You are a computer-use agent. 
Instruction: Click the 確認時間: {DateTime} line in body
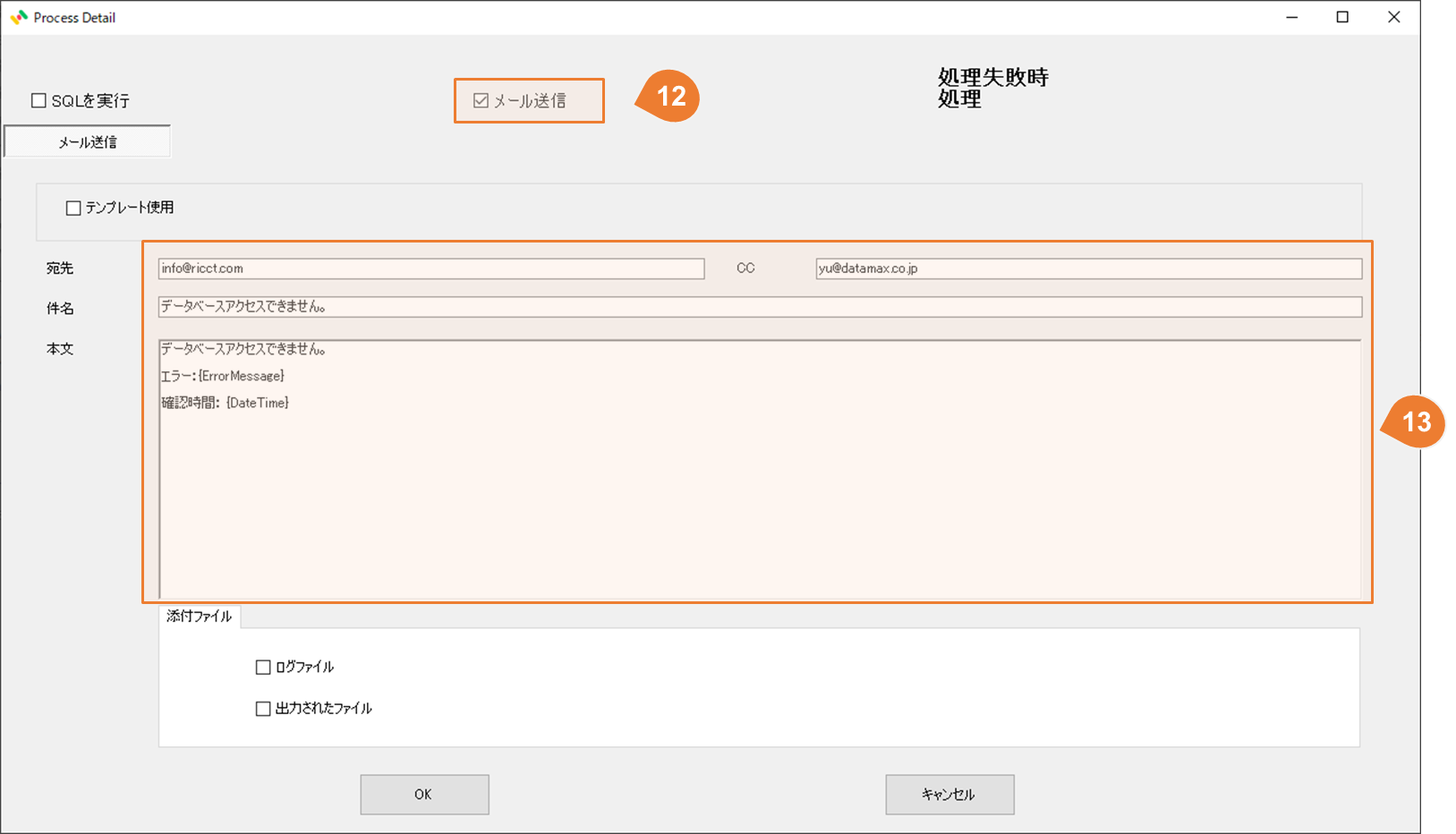[x=226, y=403]
